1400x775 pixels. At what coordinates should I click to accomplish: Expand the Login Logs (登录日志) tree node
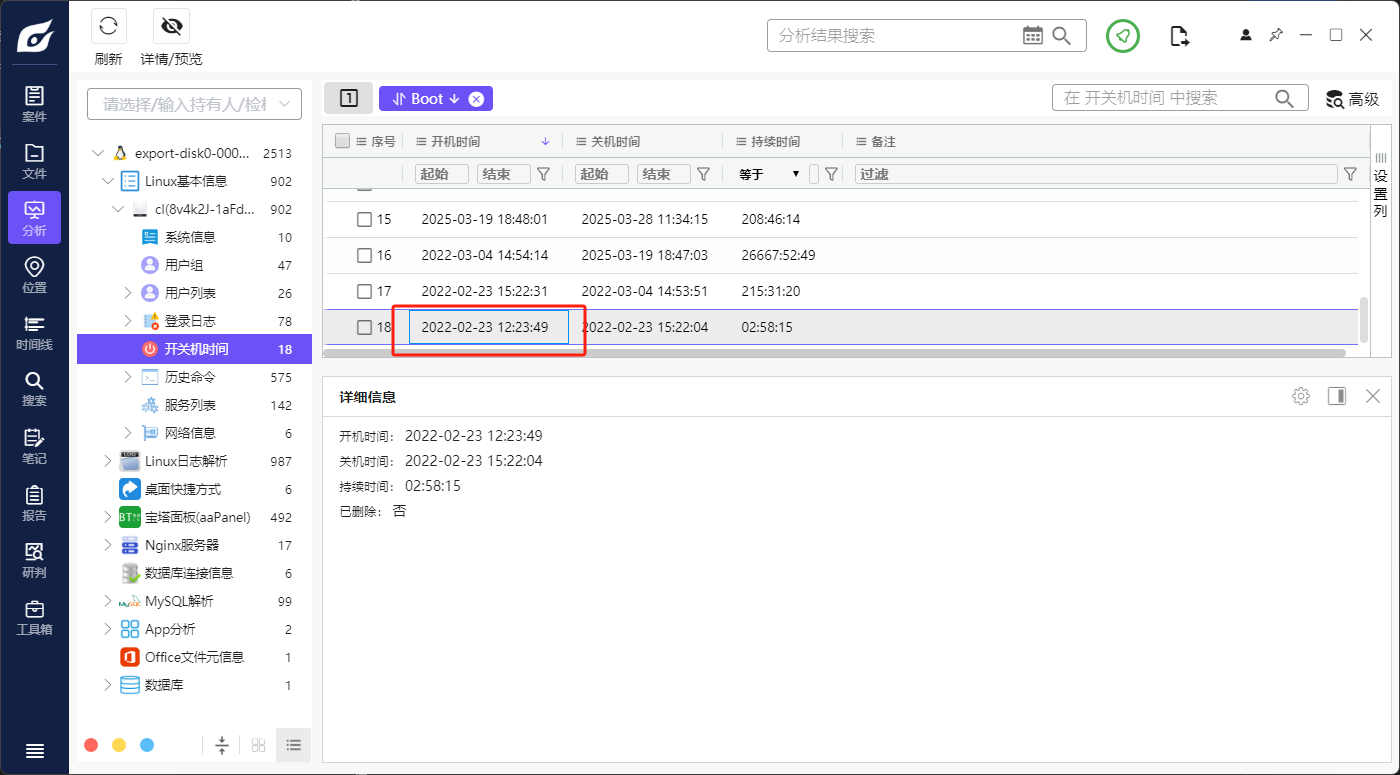click(127, 321)
